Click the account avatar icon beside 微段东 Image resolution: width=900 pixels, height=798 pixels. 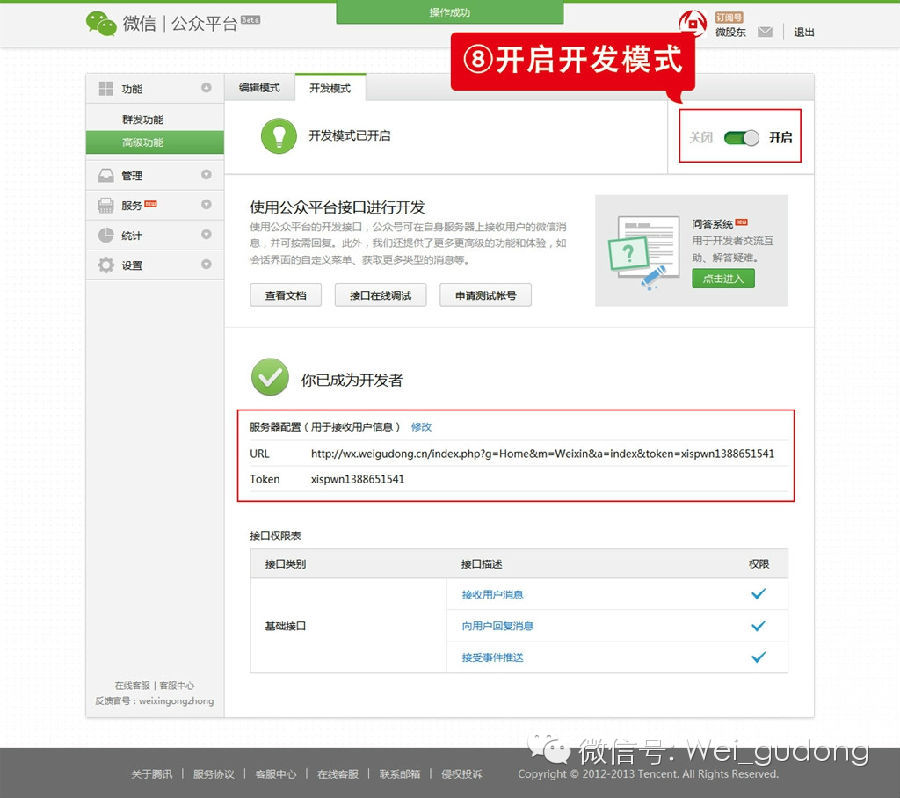tap(693, 24)
